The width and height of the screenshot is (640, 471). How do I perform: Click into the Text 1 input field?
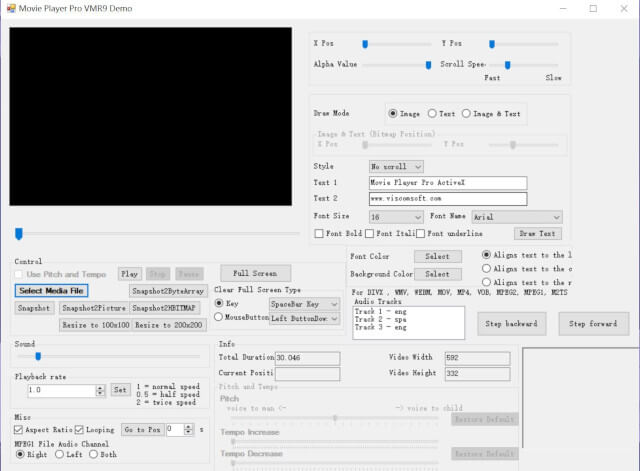pyautogui.click(x=447, y=183)
